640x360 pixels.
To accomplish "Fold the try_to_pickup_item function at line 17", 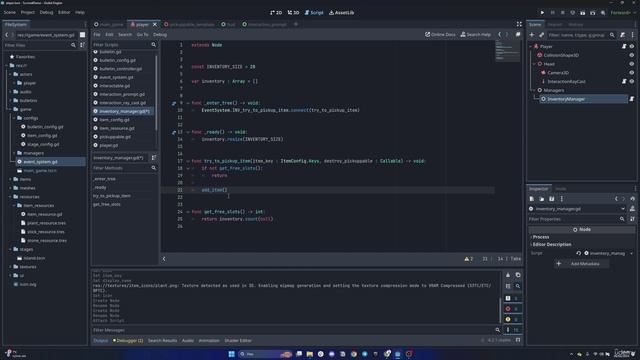I will tap(188, 161).
